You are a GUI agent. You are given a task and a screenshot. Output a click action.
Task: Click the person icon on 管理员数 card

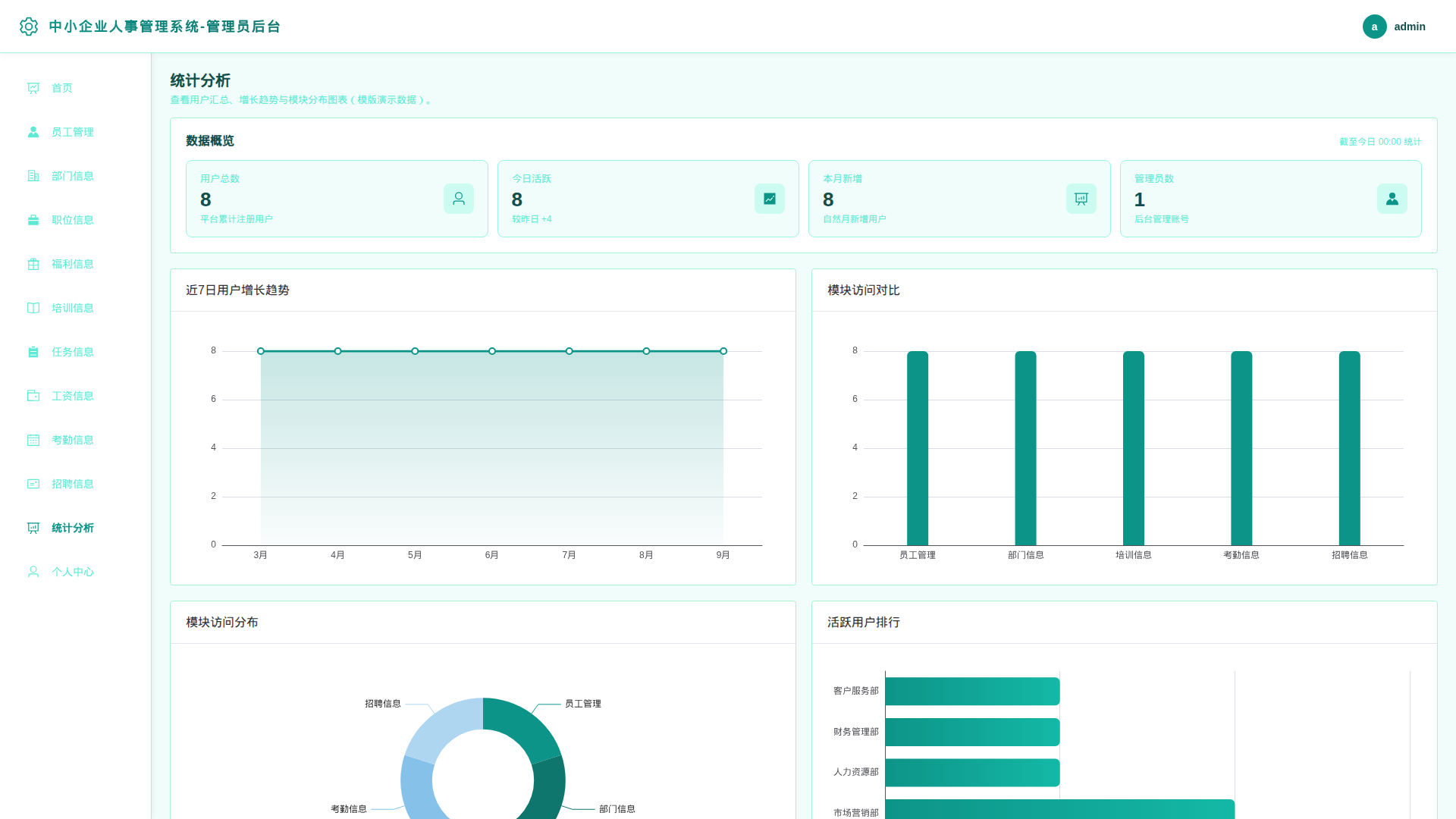coord(1392,199)
